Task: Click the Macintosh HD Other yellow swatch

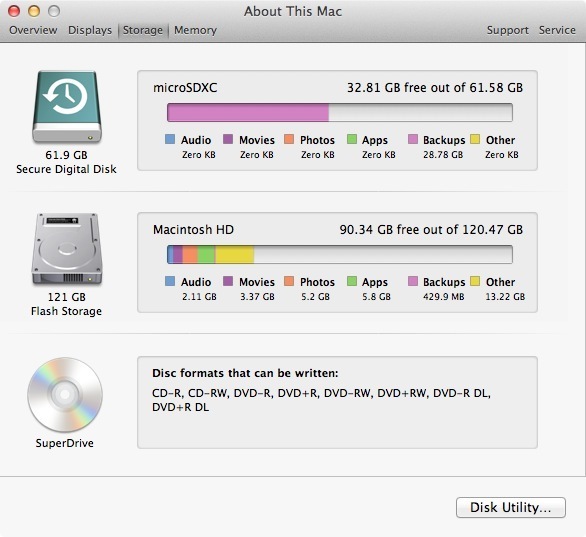Action: click(x=475, y=281)
